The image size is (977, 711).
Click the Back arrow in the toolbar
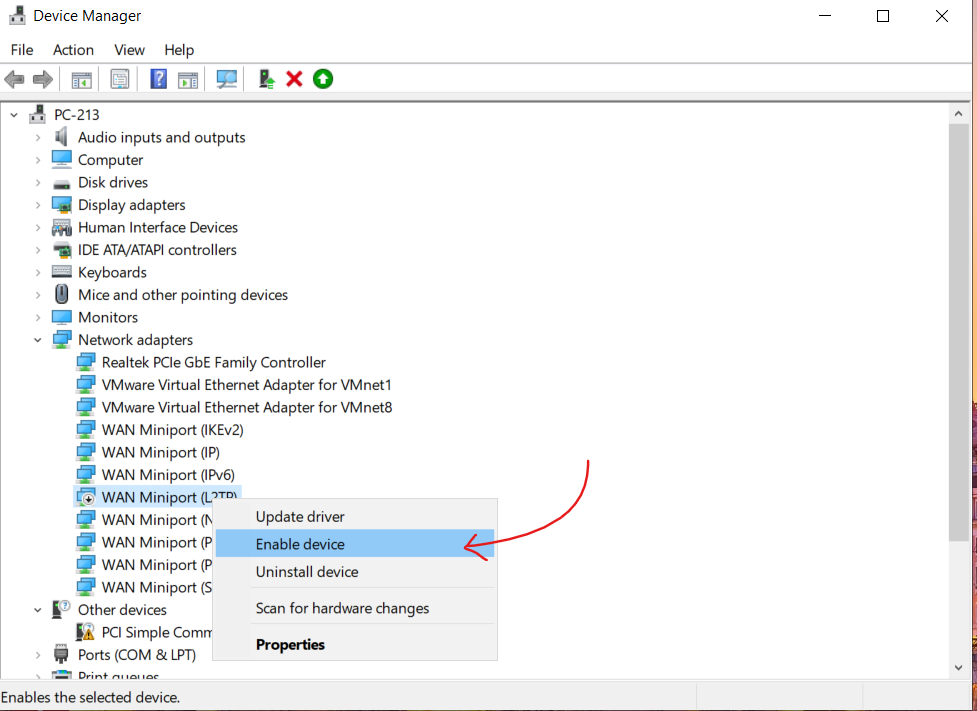[14, 79]
